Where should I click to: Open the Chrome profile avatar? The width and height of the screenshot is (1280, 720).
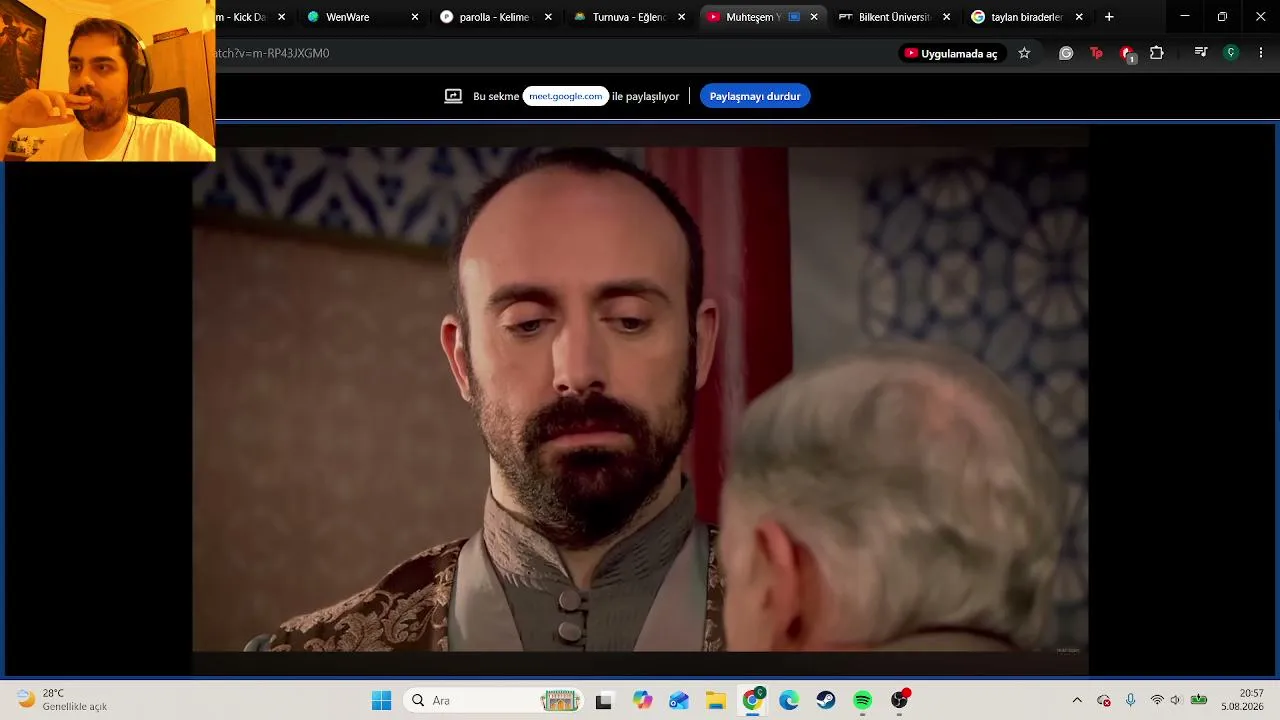coord(1231,53)
